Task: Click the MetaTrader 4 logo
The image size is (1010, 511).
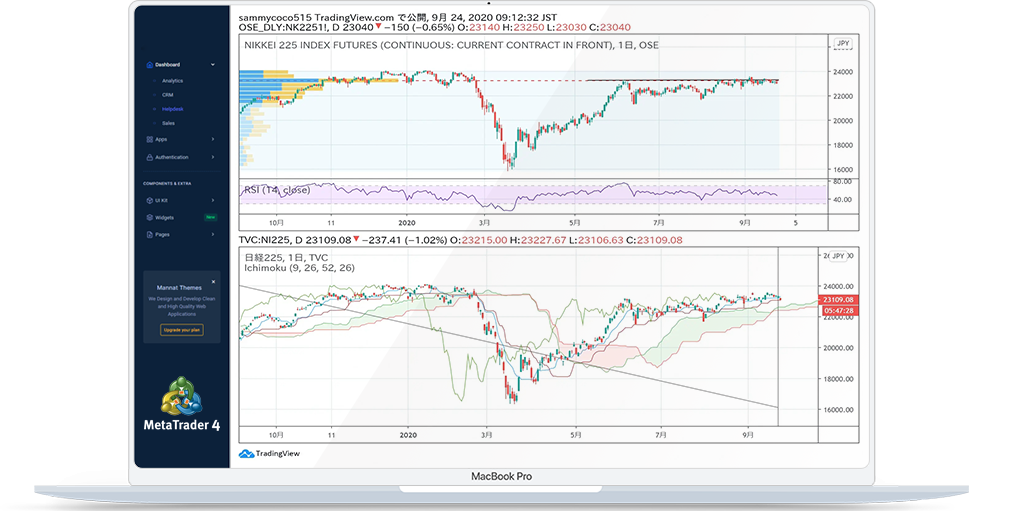Action: (182, 404)
